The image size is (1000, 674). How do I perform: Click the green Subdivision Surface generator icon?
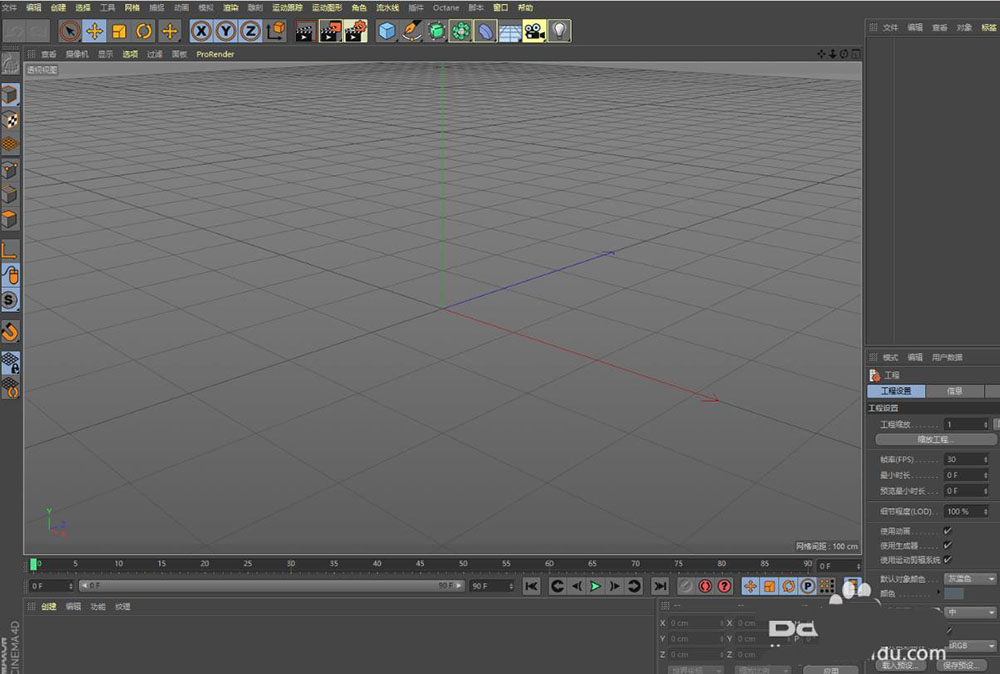click(x=436, y=31)
